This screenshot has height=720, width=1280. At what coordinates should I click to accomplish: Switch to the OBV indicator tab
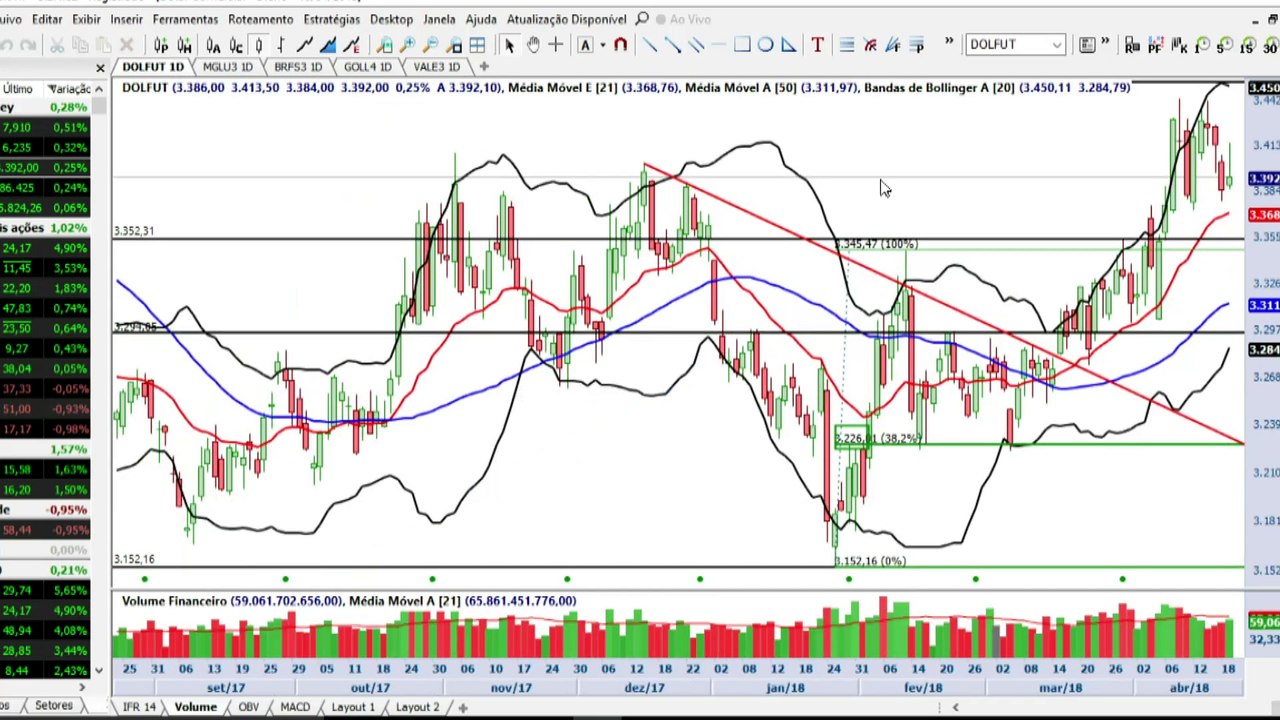(x=248, y=707)
